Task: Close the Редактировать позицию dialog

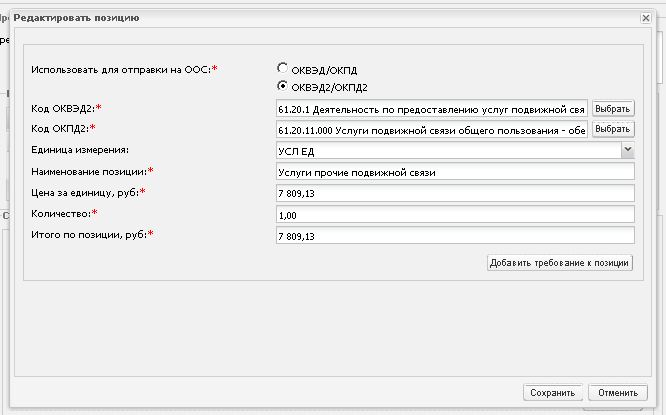Action: [646, 18]
